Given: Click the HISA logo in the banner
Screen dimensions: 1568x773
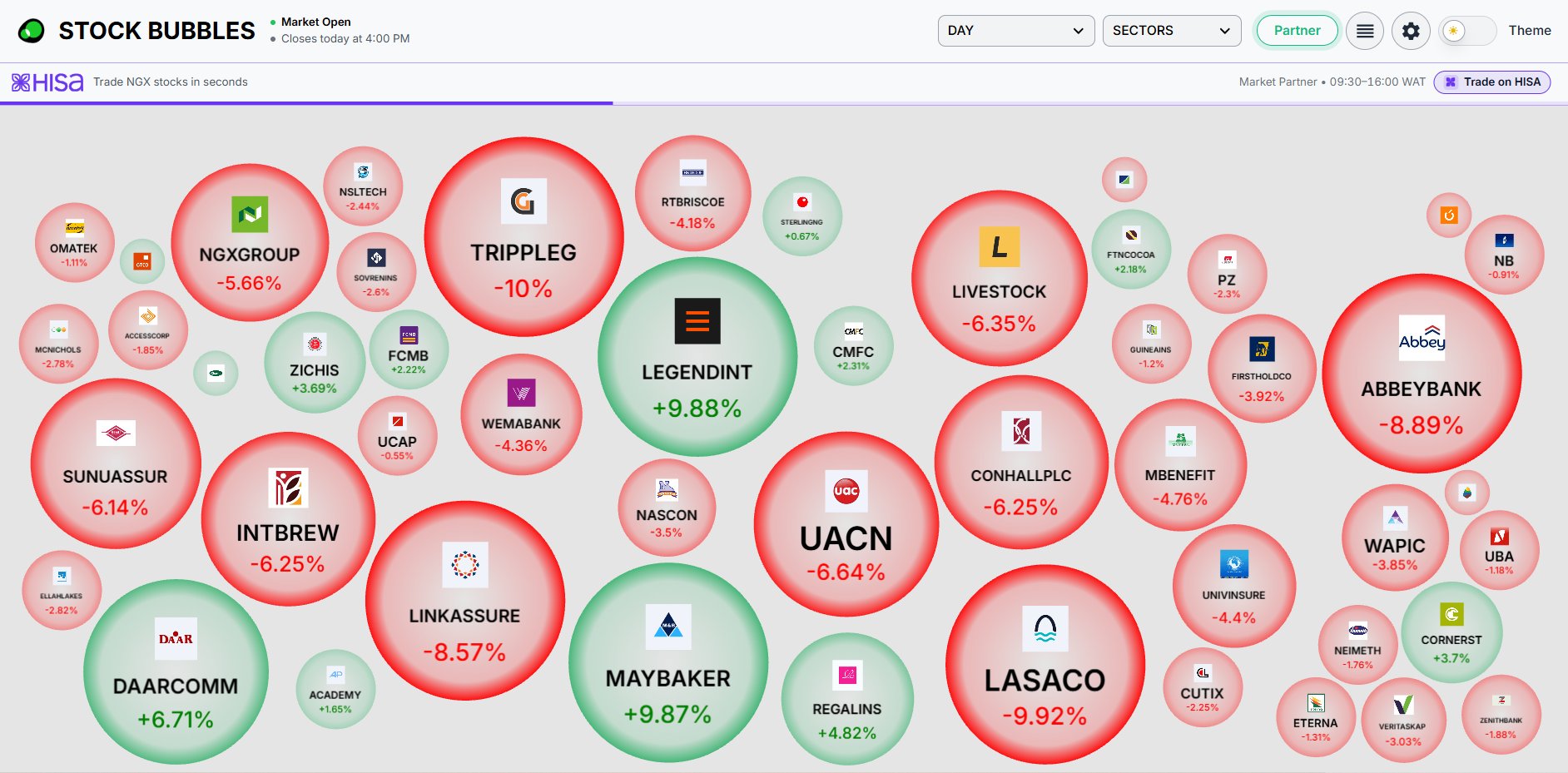Looking at the screenshot, I should [x=47, y=82].
